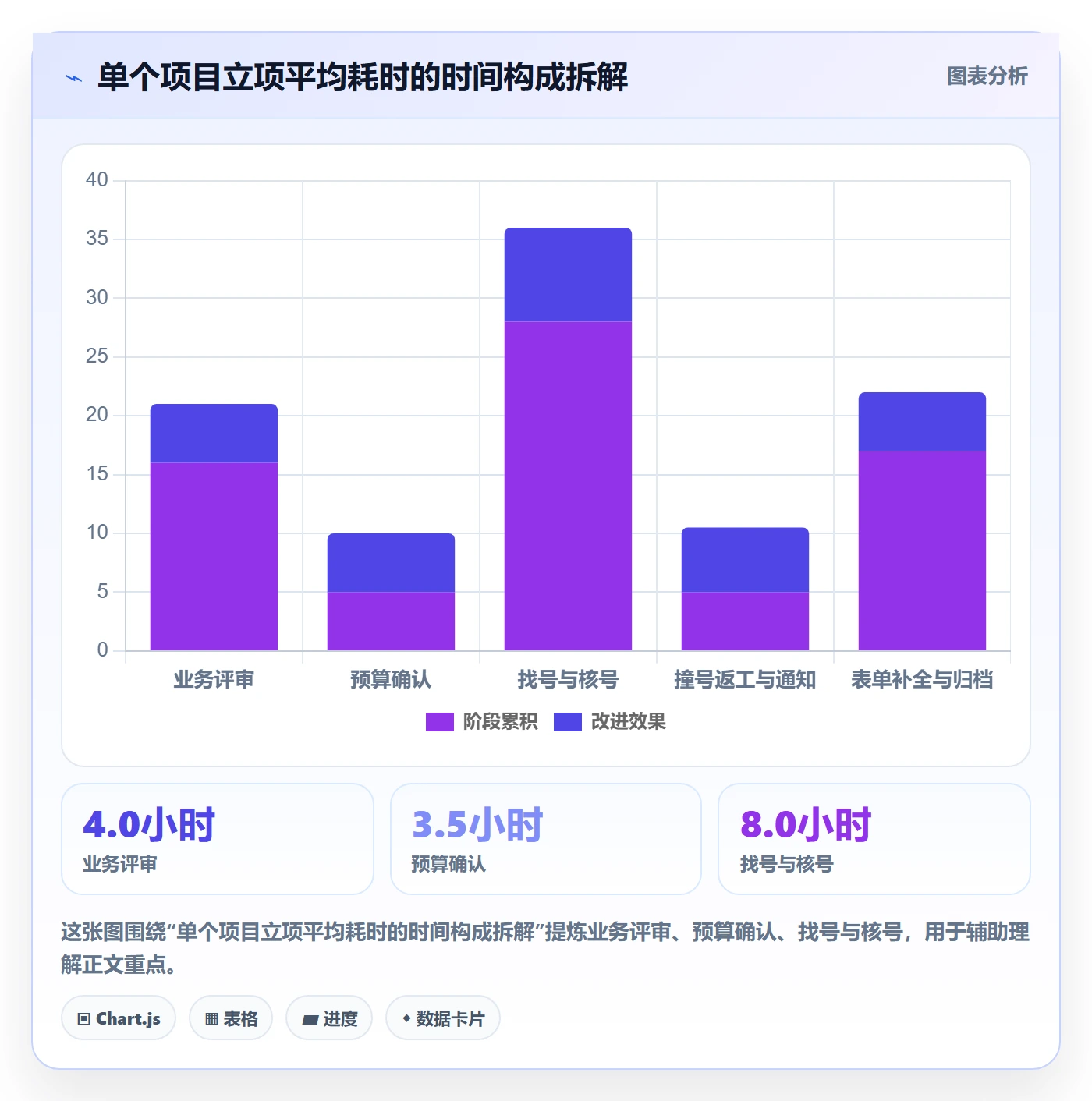Click the 找号与核号 x-axis label
The image size is (1092, 1101).
(x=568, y=680)
